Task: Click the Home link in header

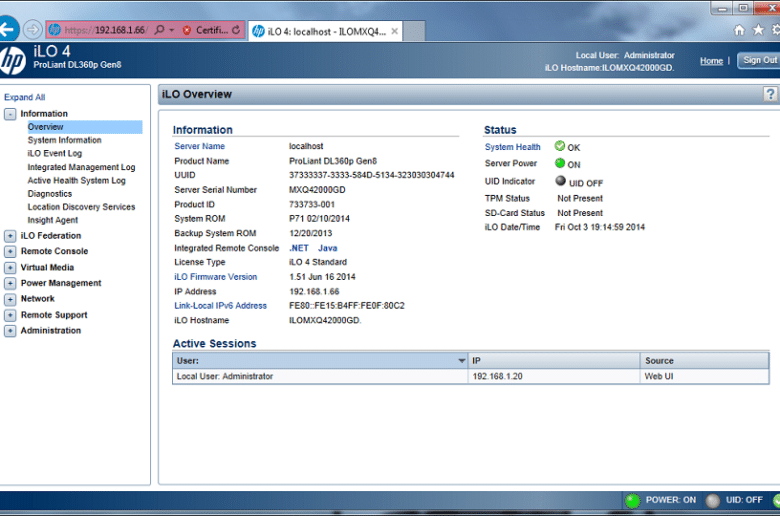Action: [711, 61]
